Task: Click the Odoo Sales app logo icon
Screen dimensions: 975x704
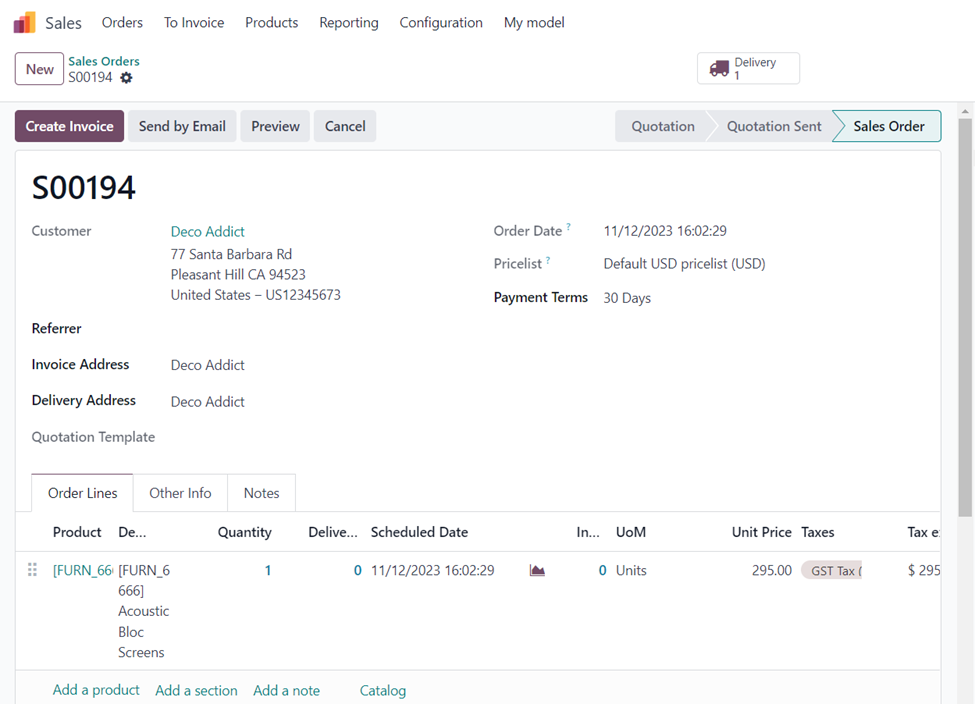Action: click(x=24, y=22)
